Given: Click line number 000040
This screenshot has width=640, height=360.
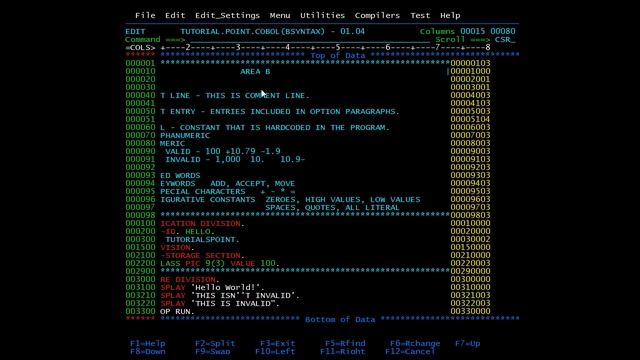Looking at the screenshot, I should (140, 95).
